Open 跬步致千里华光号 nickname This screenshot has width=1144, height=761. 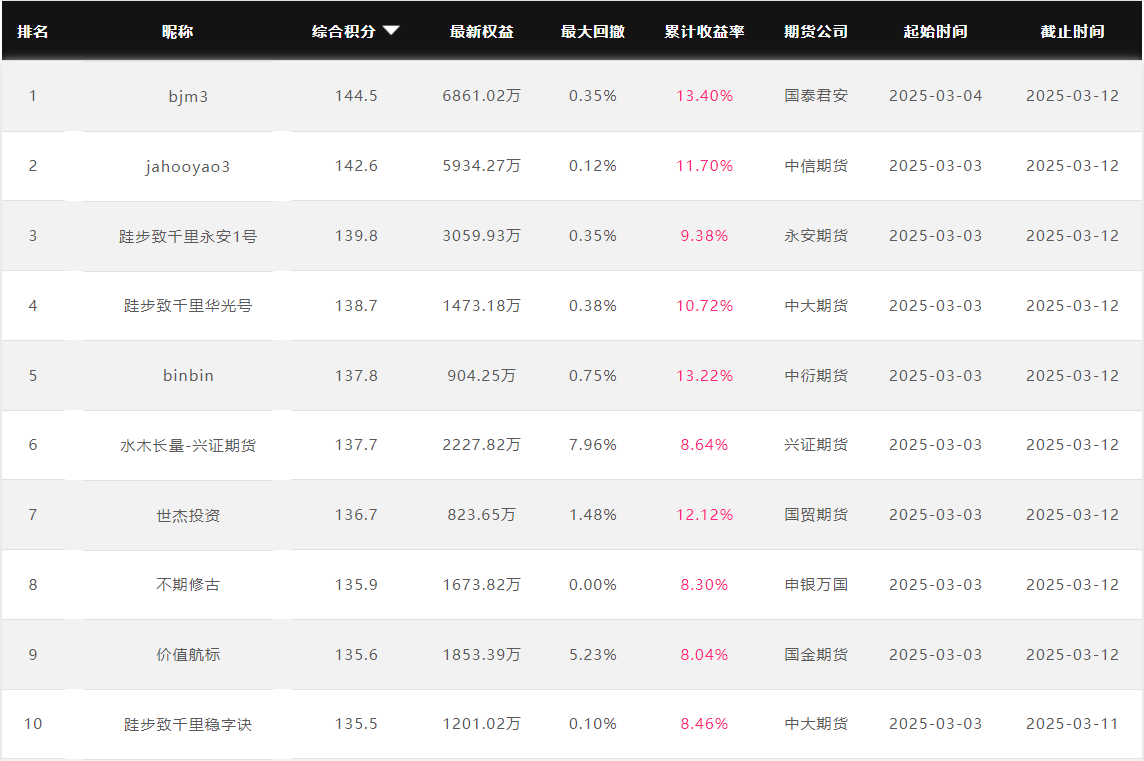pos(188,306)
